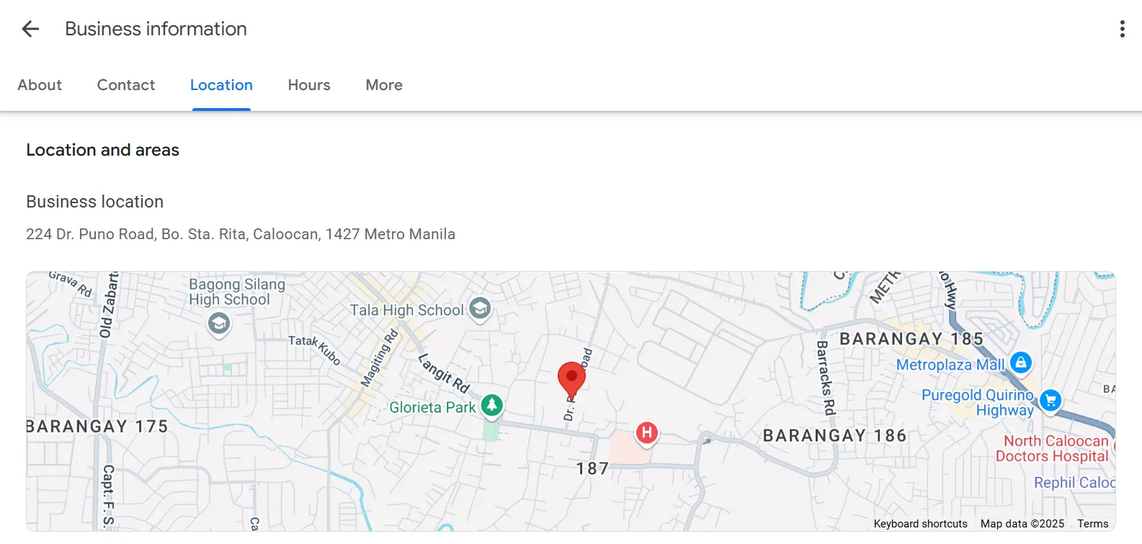1142x544 pixels.
Task: Click the Langit Rd street label
Action: [444, 373]
